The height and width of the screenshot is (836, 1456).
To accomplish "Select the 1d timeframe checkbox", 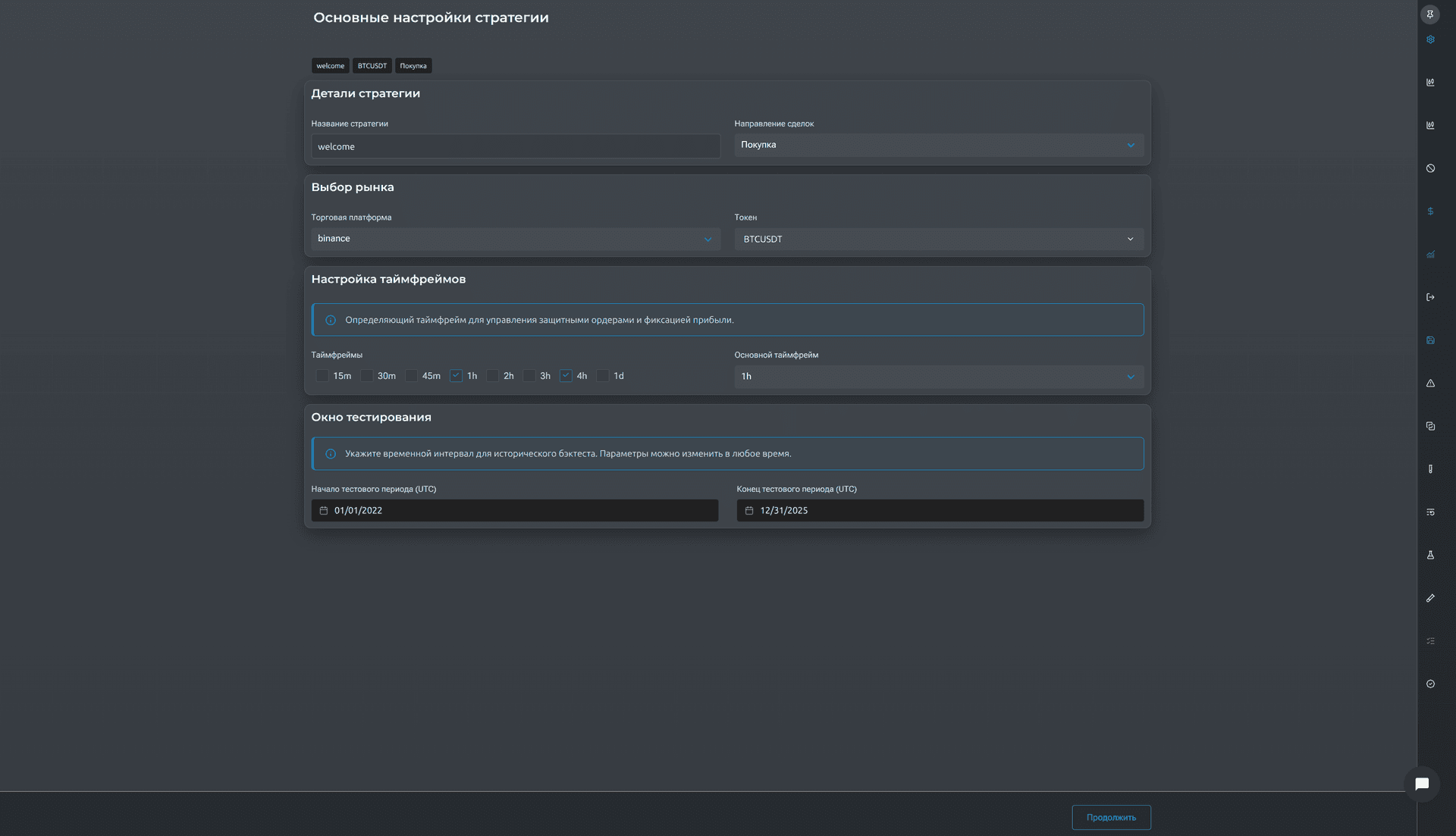I will click(x=603, y=376).
